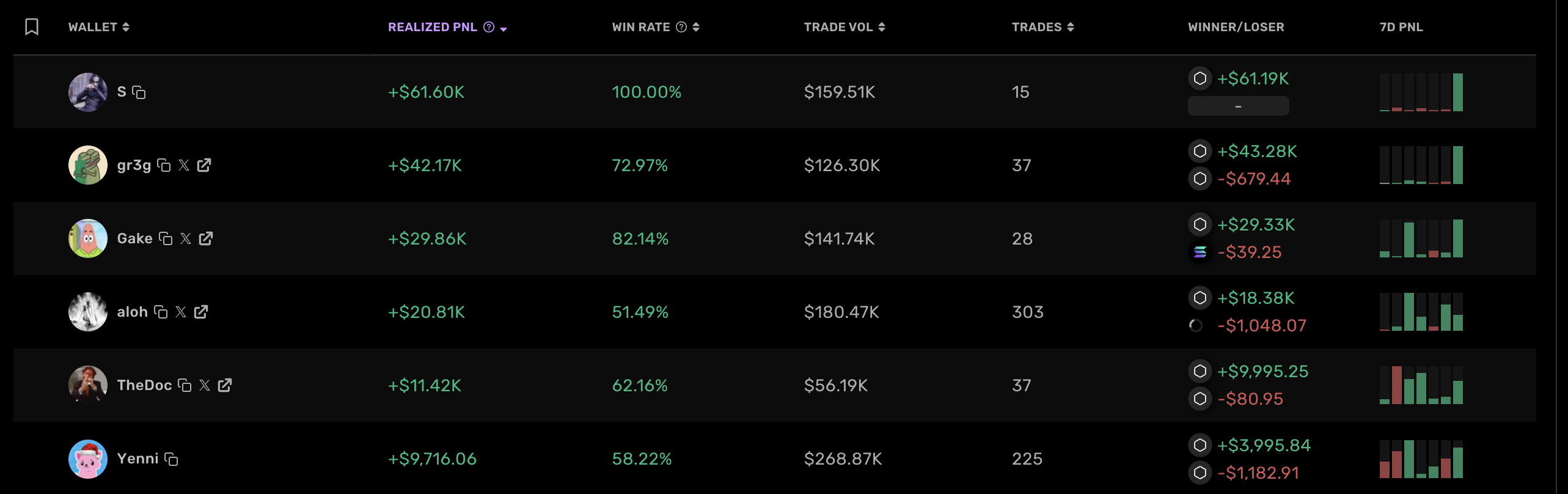Open external link for Gake wallet

click(x=206, y=238)
